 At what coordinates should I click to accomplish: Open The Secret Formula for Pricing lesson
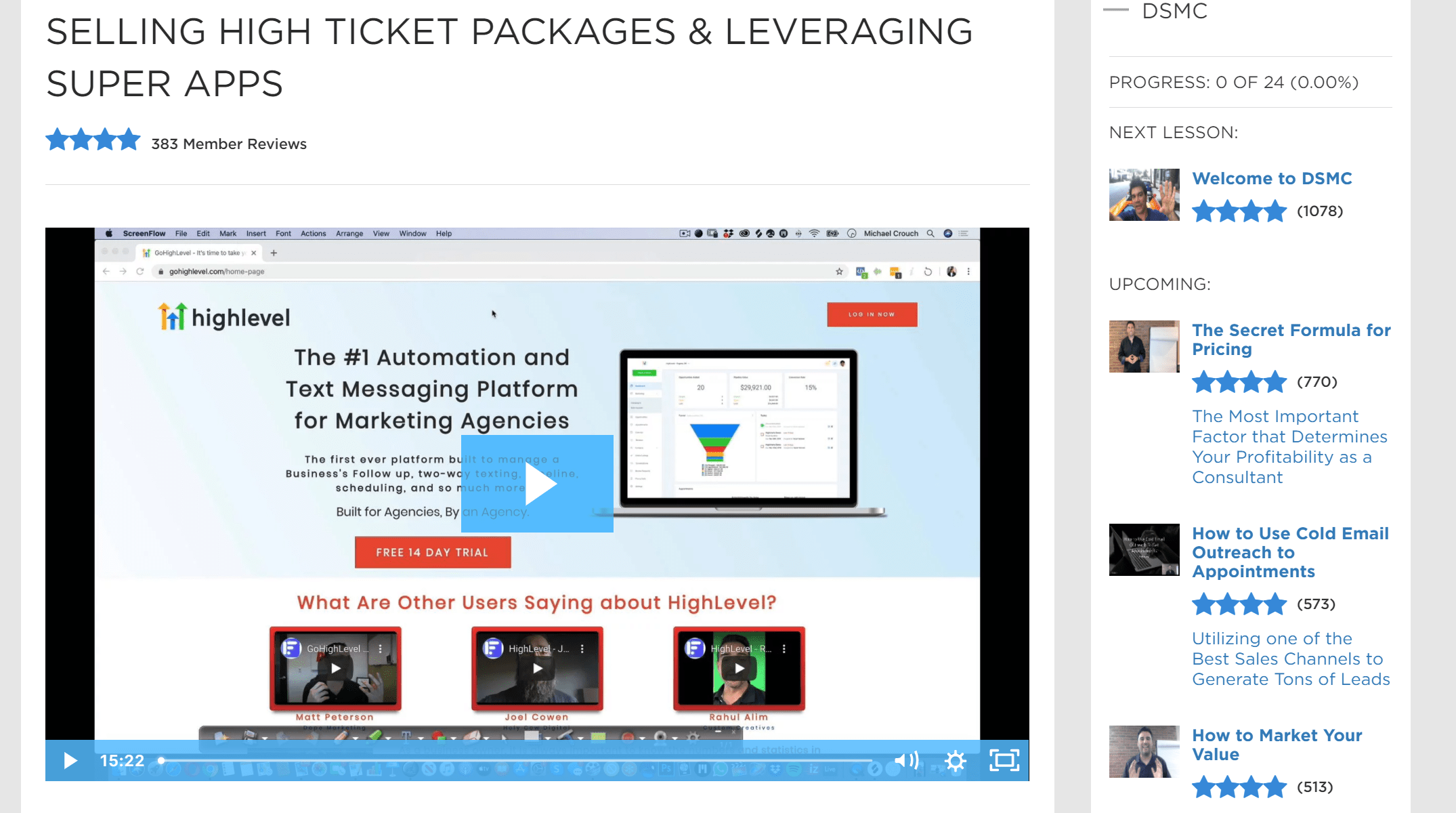coord(1290,339)
